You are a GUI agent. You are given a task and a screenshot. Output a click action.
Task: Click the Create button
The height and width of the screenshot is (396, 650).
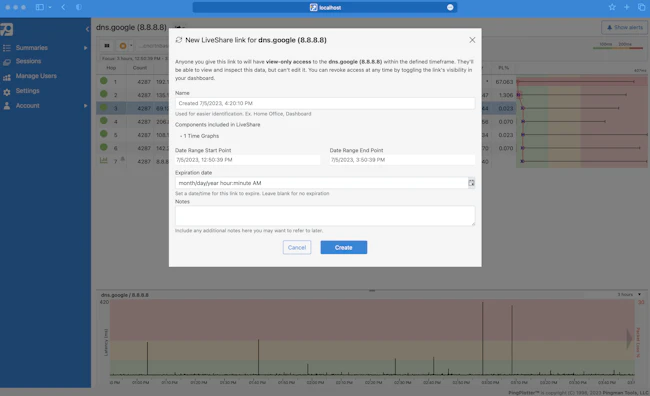click(343, 248)
